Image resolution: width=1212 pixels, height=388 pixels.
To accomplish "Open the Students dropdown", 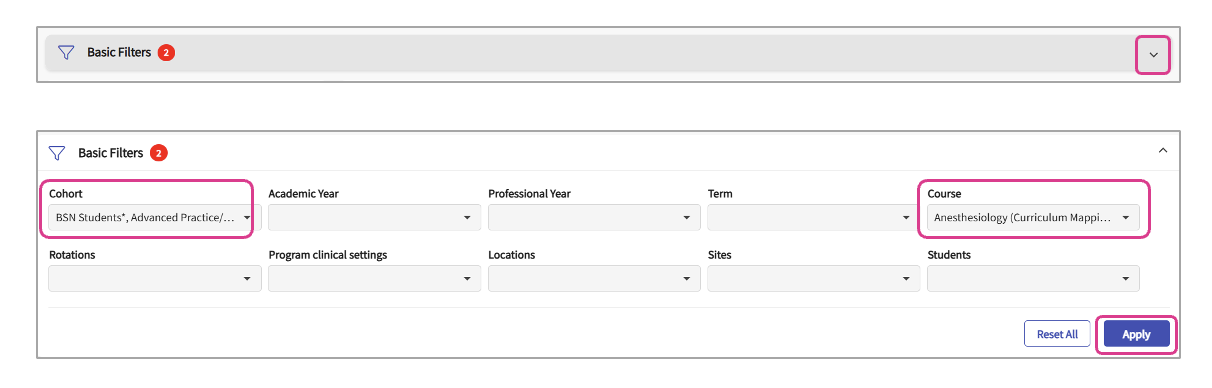I will pos(1033,278).
